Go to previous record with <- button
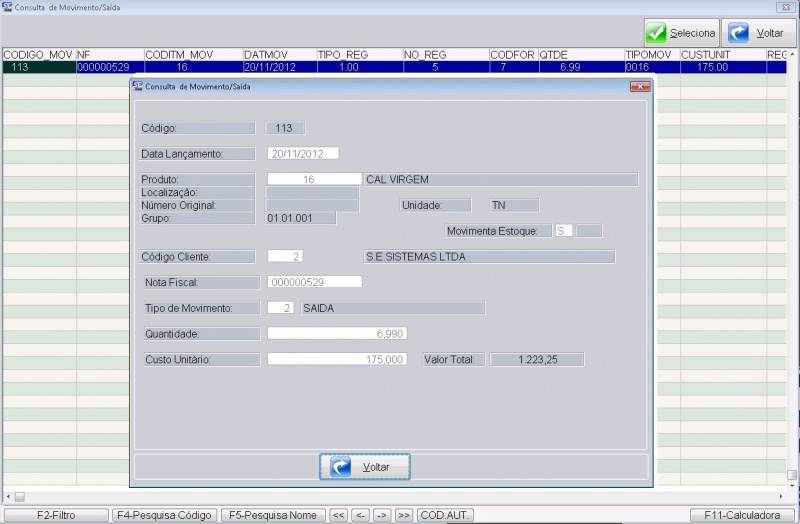800x524 pixels. click(x=361, y=515)
